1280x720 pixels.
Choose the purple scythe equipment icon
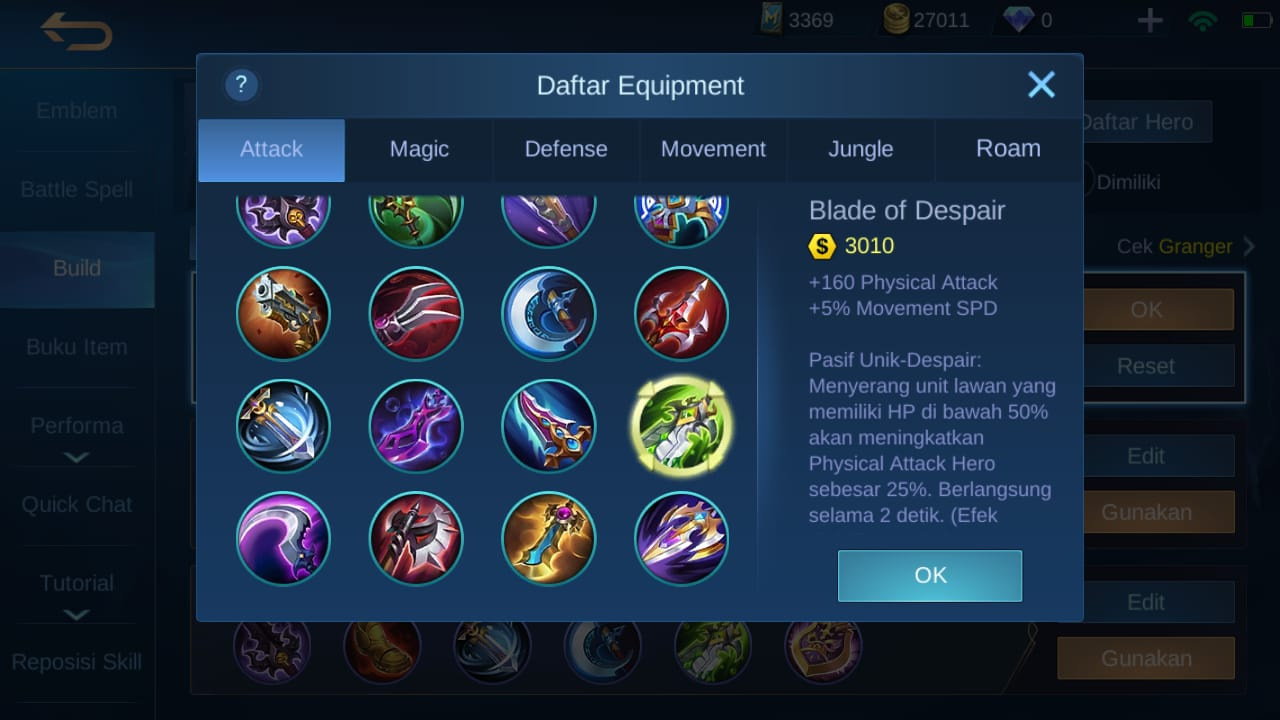[x=284, y=538]
